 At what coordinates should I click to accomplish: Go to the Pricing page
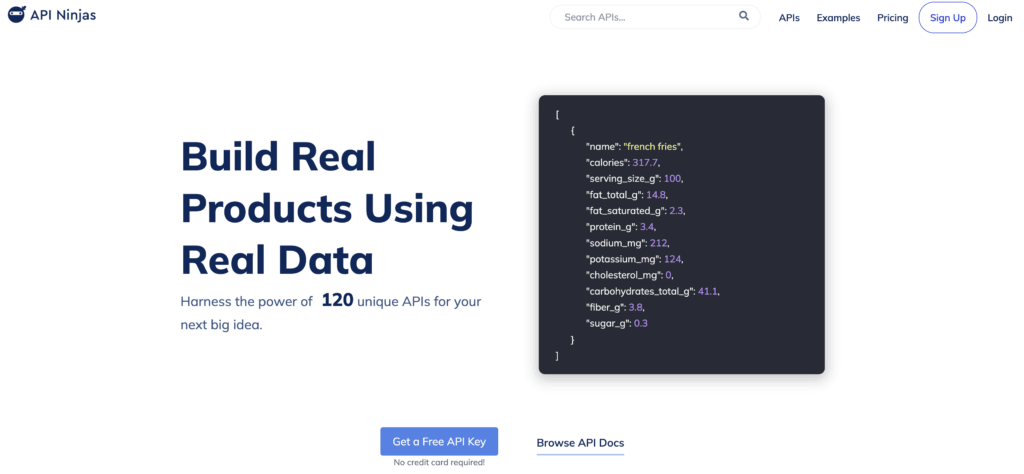point(892,18)
